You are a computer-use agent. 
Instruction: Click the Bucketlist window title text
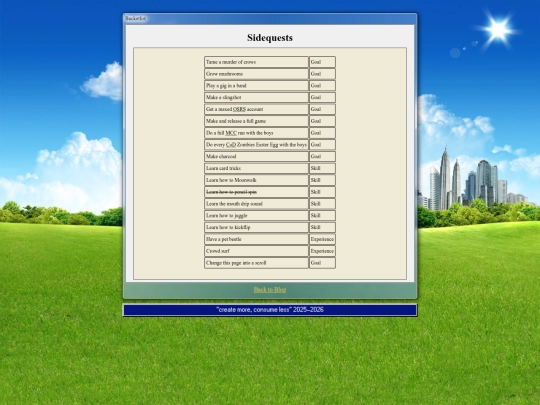coord(136,19)
